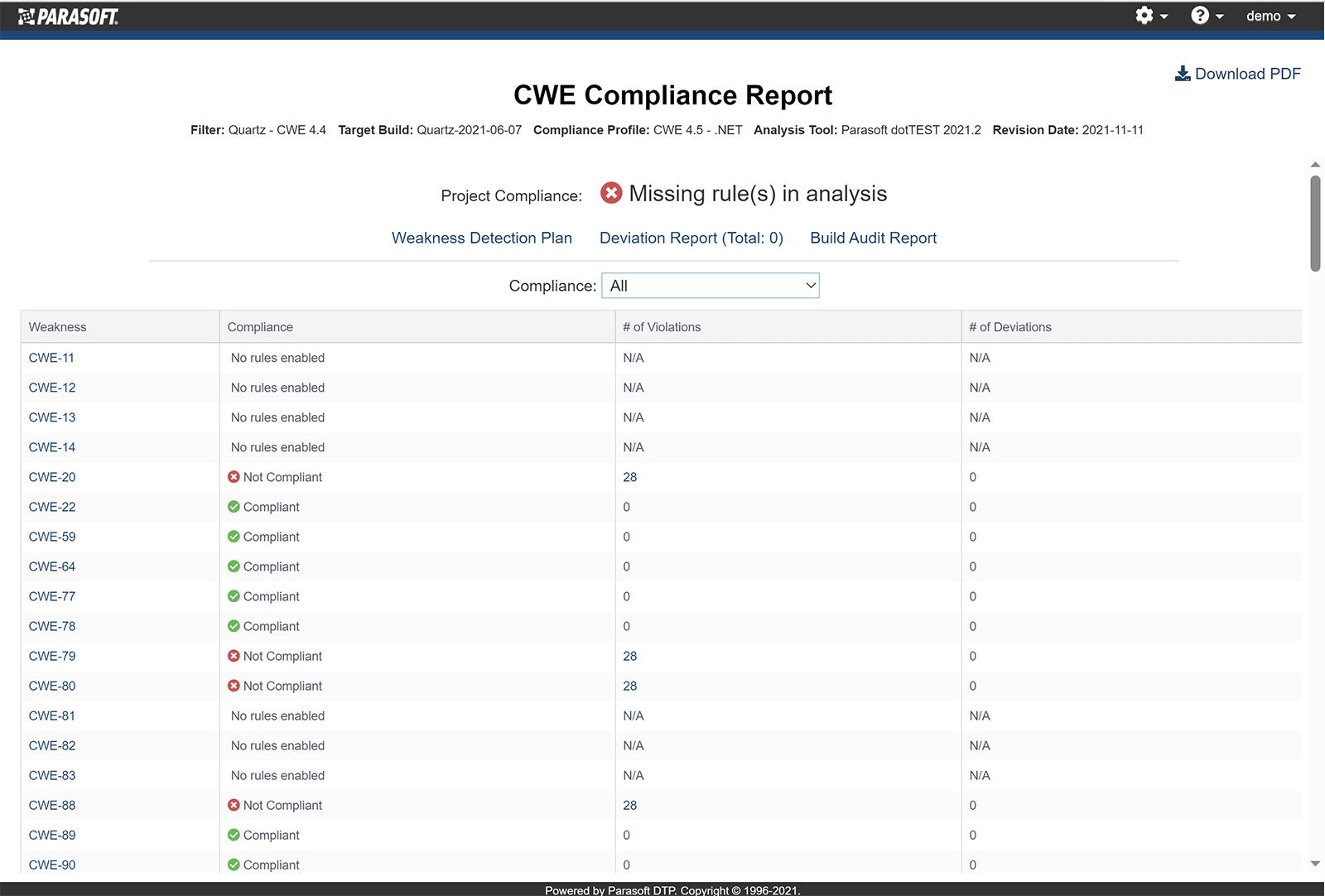Open violations count for CWE-79

629,655
